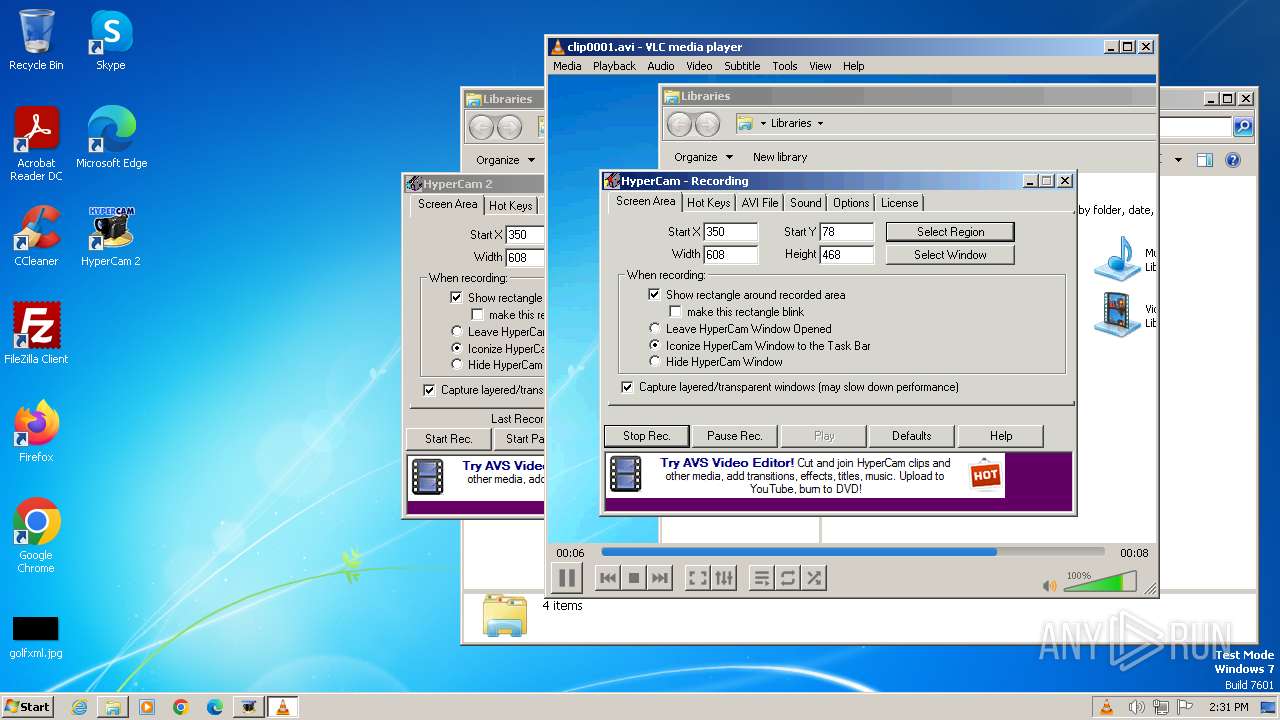
Task: Open the Windows Start menu
Action: (27, 706)
